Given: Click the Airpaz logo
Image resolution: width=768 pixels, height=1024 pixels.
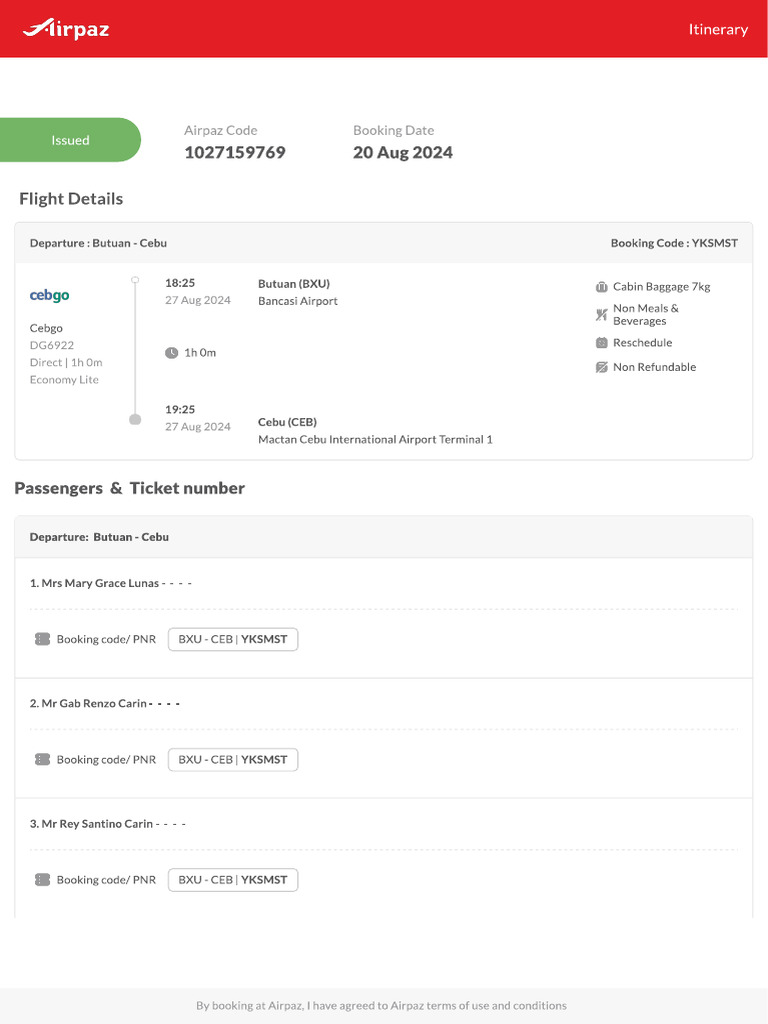Looking at the screenshot, I should pos(66,30).
